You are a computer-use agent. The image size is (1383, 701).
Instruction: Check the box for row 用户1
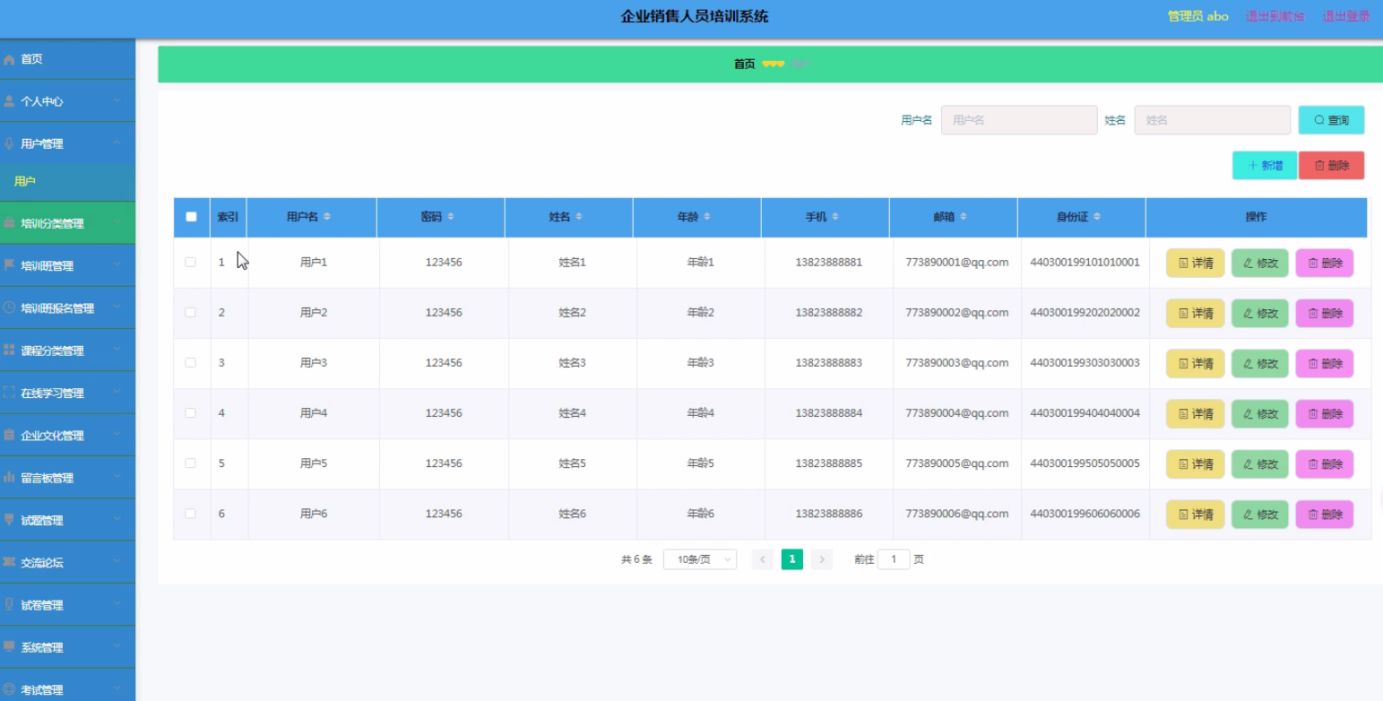(x=191, y=262)
